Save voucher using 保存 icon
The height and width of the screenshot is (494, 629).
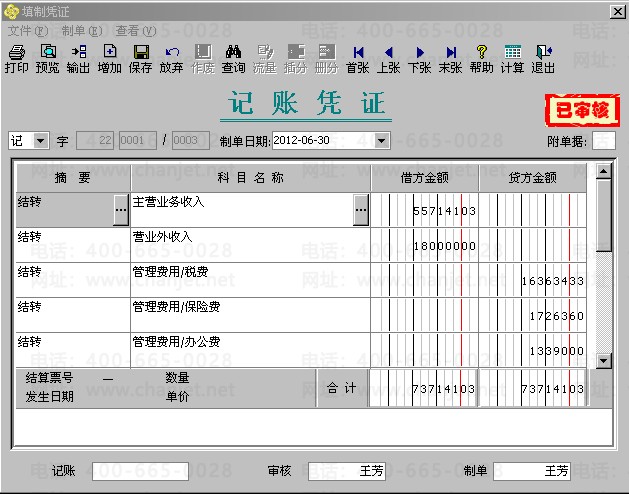141,59
